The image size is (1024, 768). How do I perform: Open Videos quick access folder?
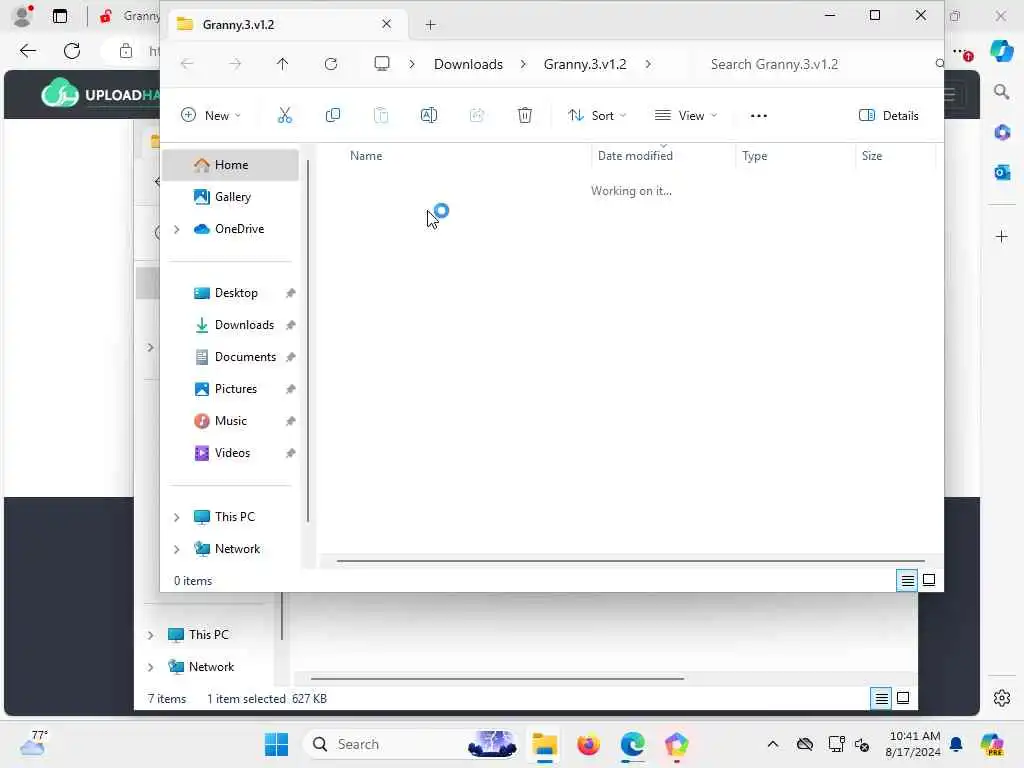pos(231,453)
